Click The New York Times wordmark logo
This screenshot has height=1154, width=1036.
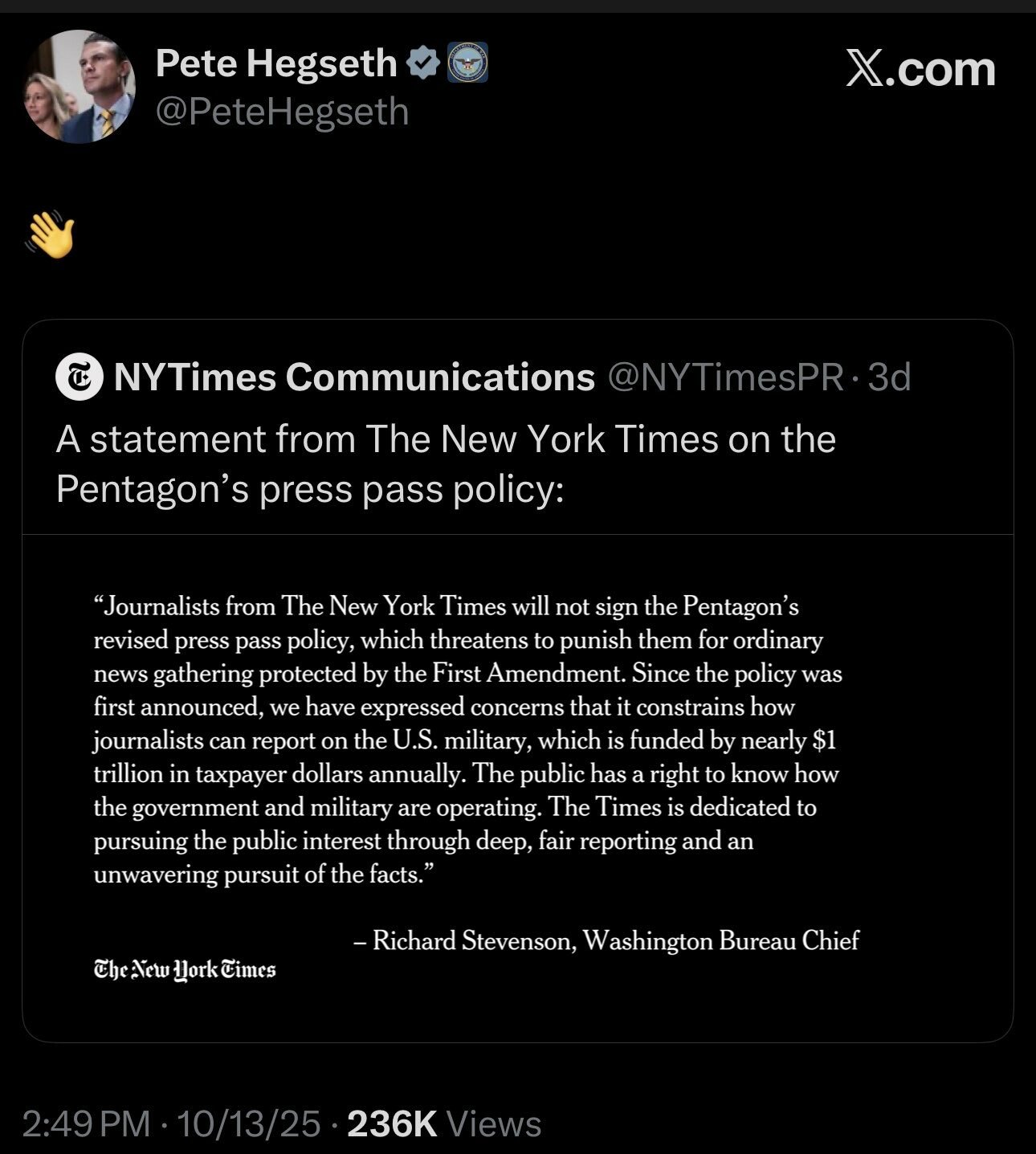click(185, 970)
